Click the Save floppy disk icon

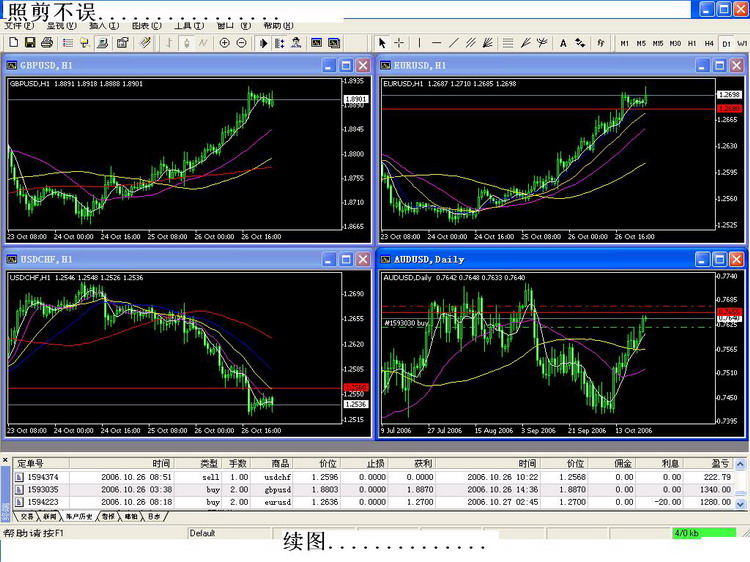30,43
